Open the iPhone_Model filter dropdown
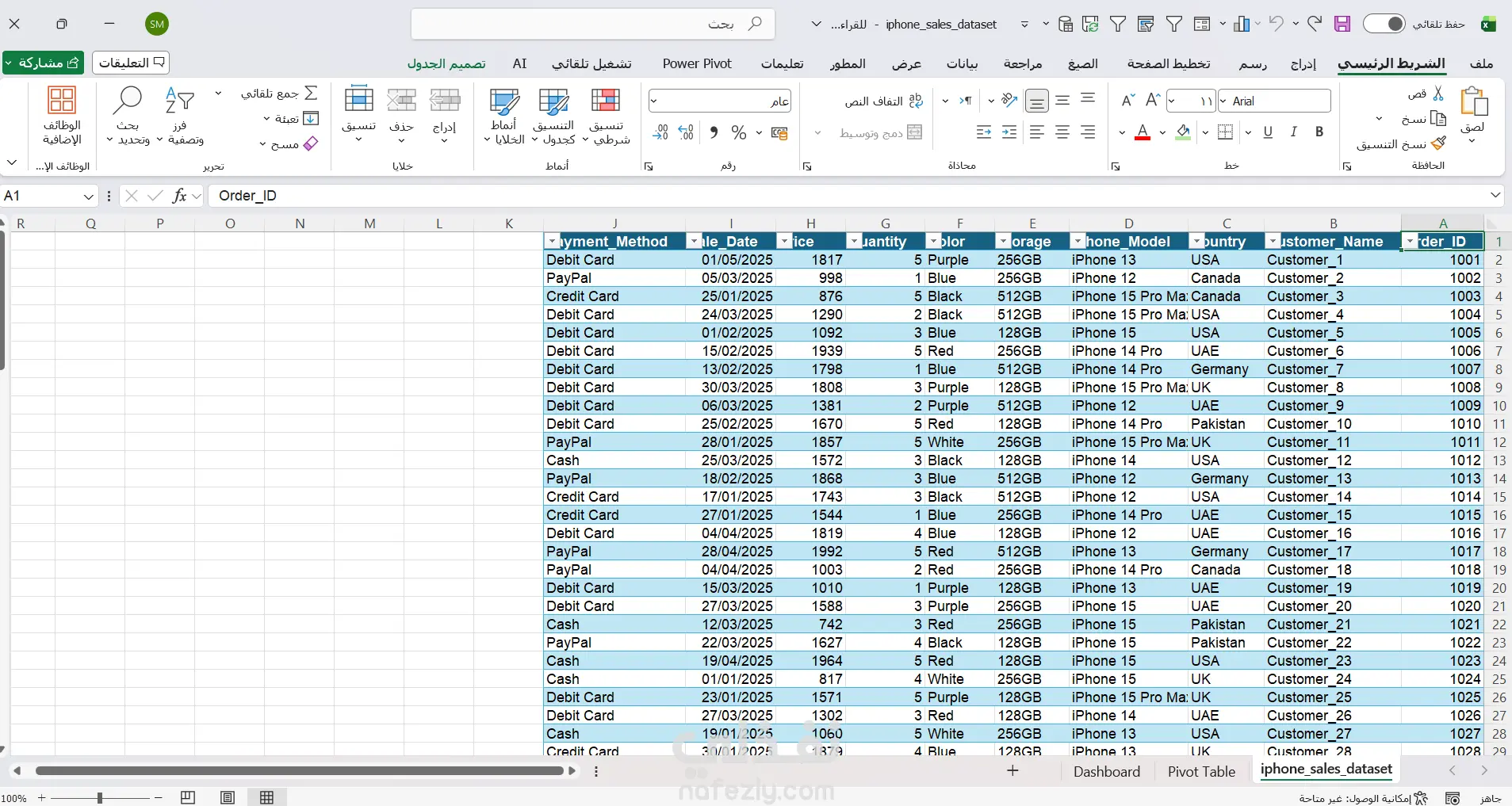1512x806 pixels. 1078,242
